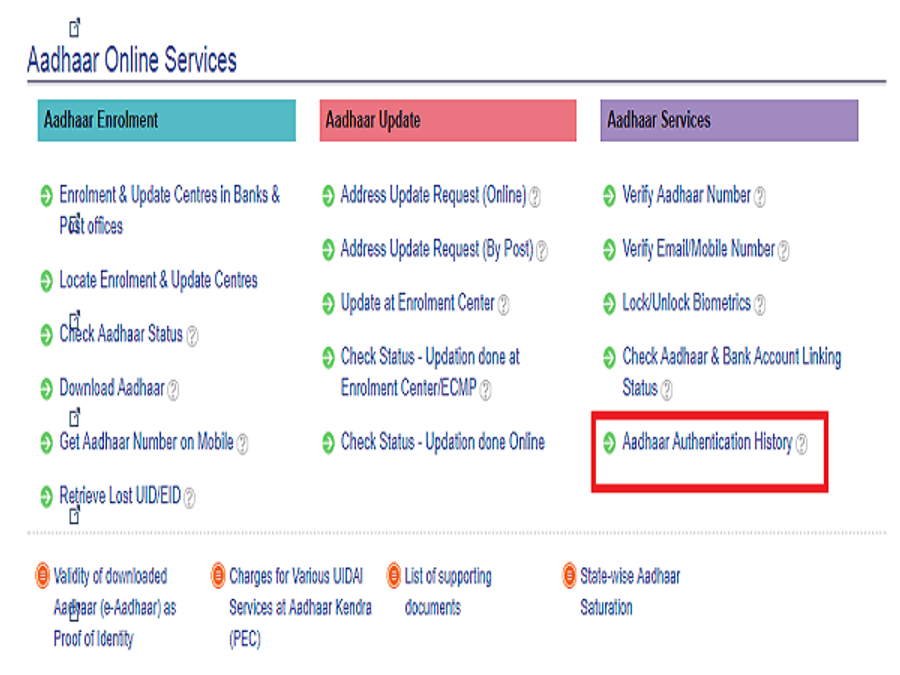Image resolution: width=900 pixels, height=675 pixels.
Task: Click help icon beside Enrolment Center/ECMP
Action: pyautogui.click(x=486, y=390)
